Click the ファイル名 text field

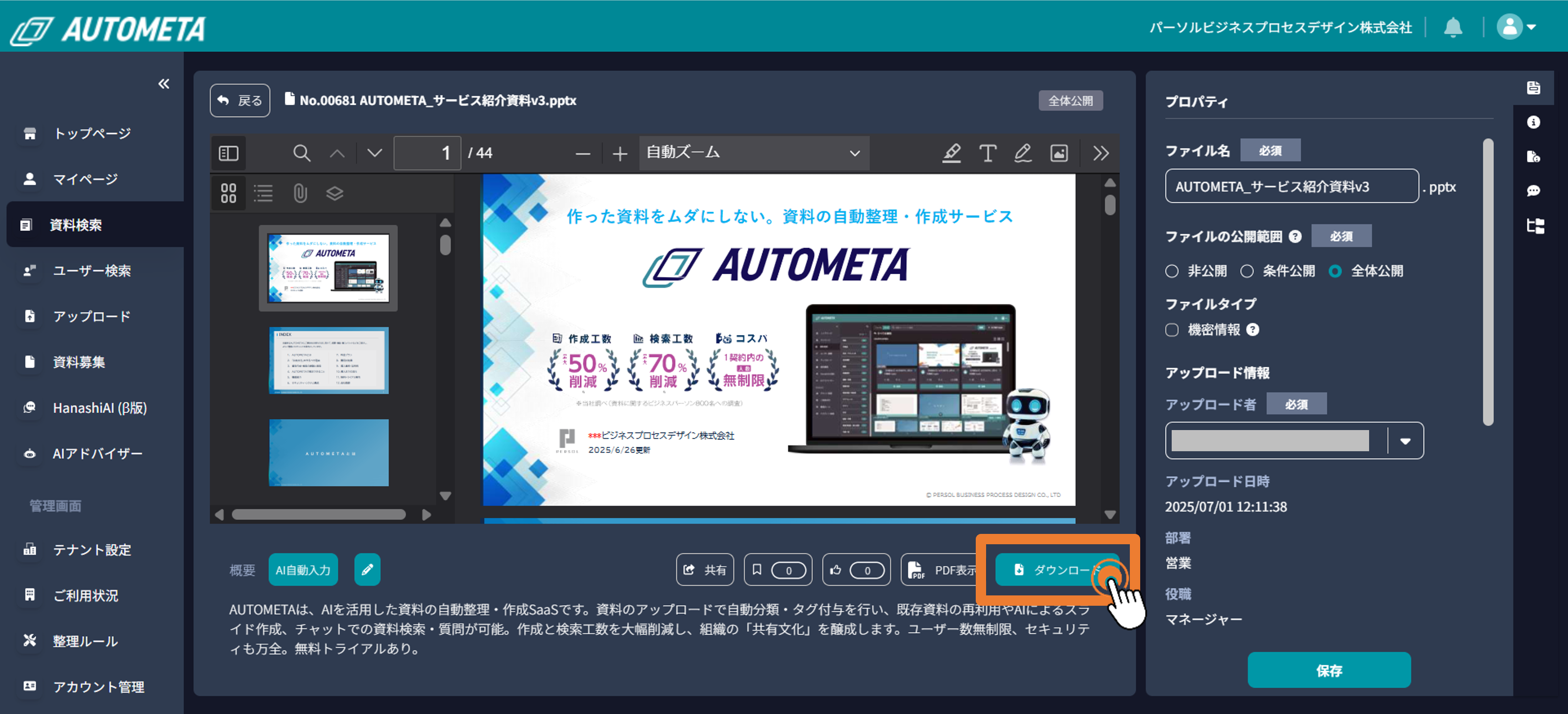point(1292,186)
